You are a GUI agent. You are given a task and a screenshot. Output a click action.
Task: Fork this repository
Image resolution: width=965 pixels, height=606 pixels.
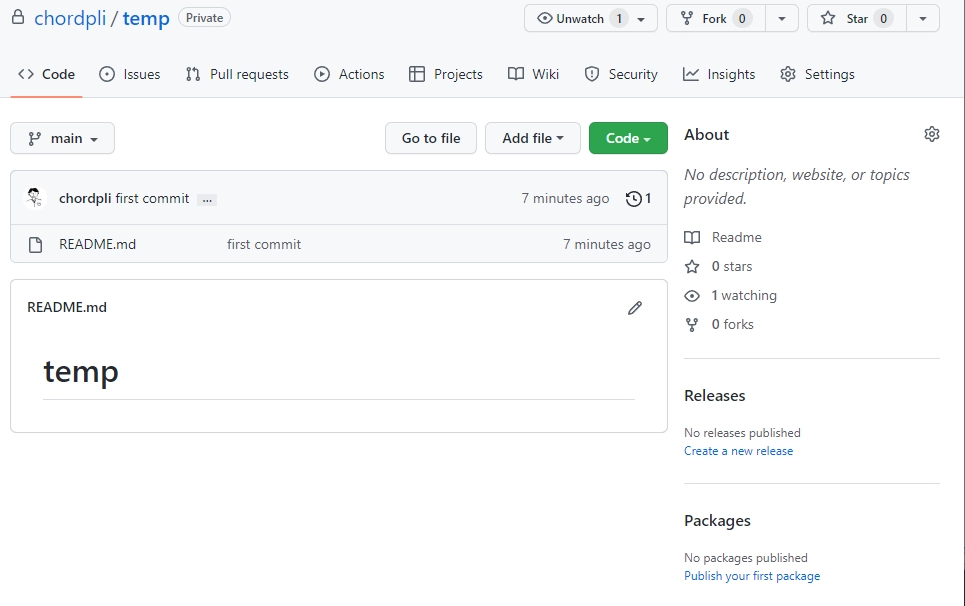pyautogui.click(x=716, y=18)
